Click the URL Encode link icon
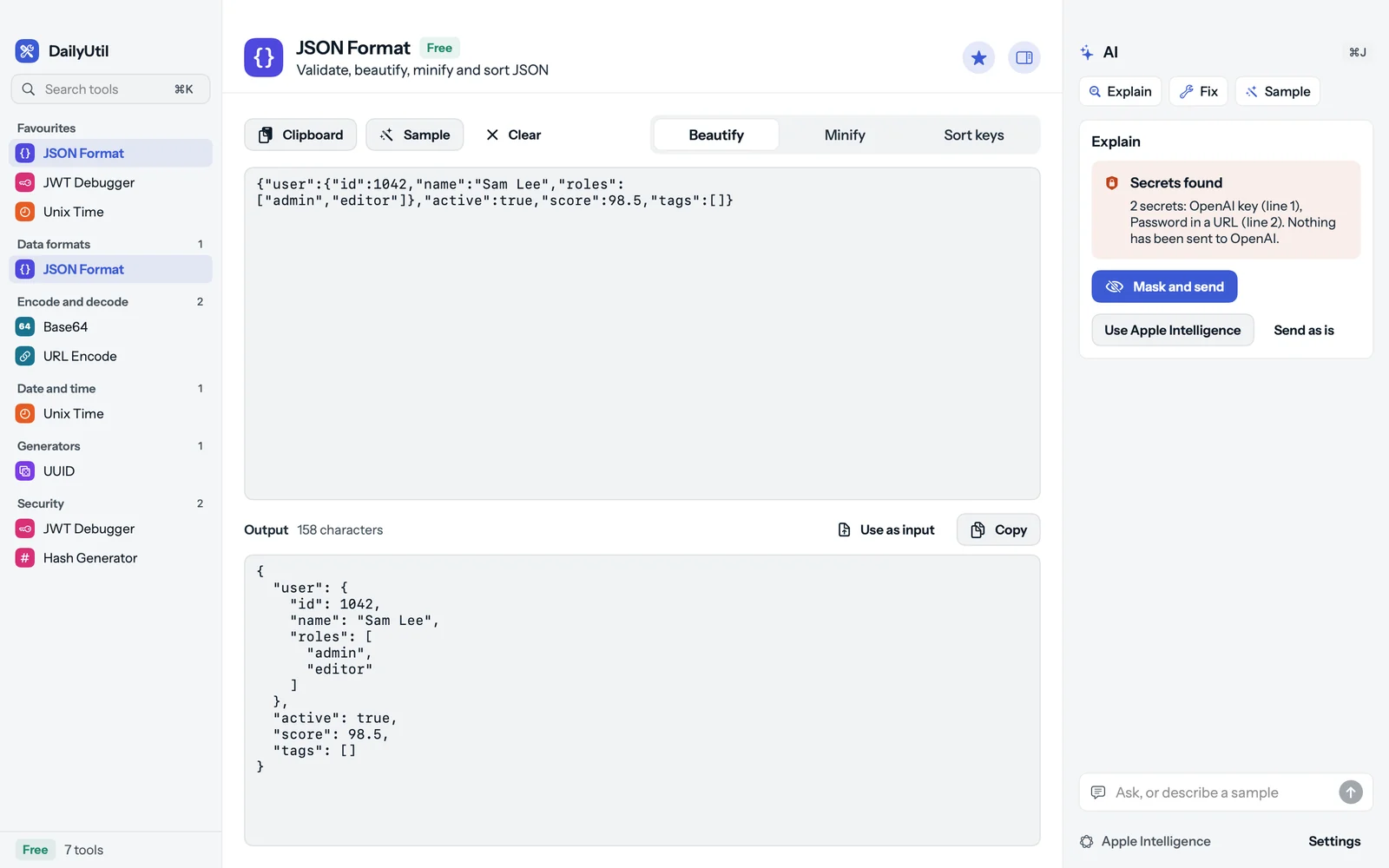1389x868 pixels. click(25, 356)
